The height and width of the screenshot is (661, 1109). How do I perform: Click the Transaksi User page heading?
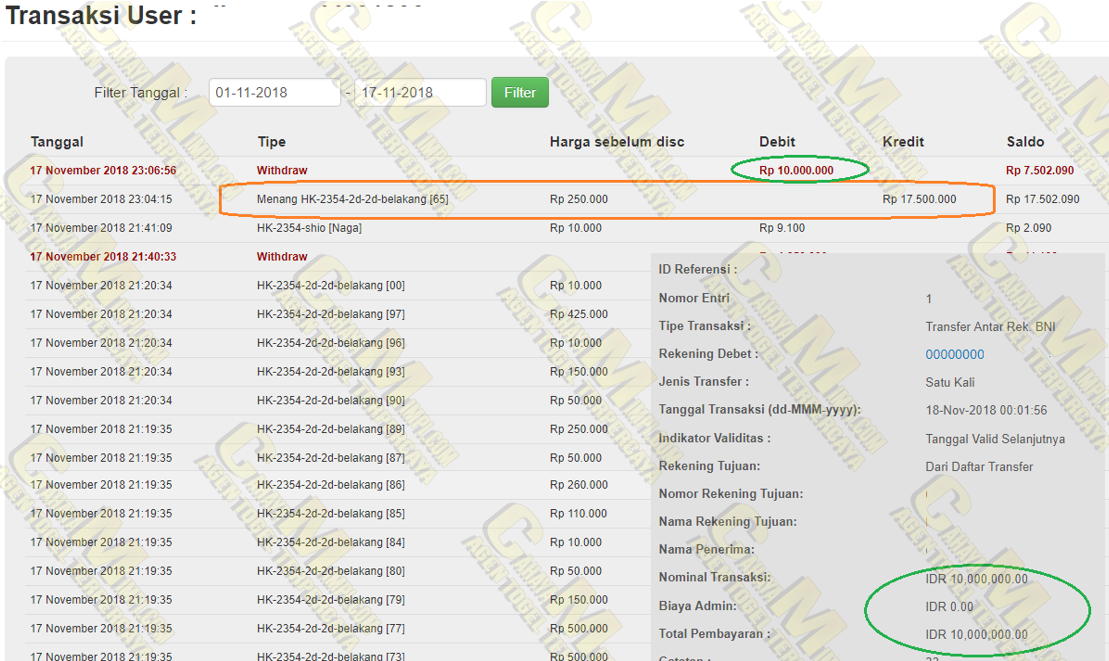coord(101,16)
